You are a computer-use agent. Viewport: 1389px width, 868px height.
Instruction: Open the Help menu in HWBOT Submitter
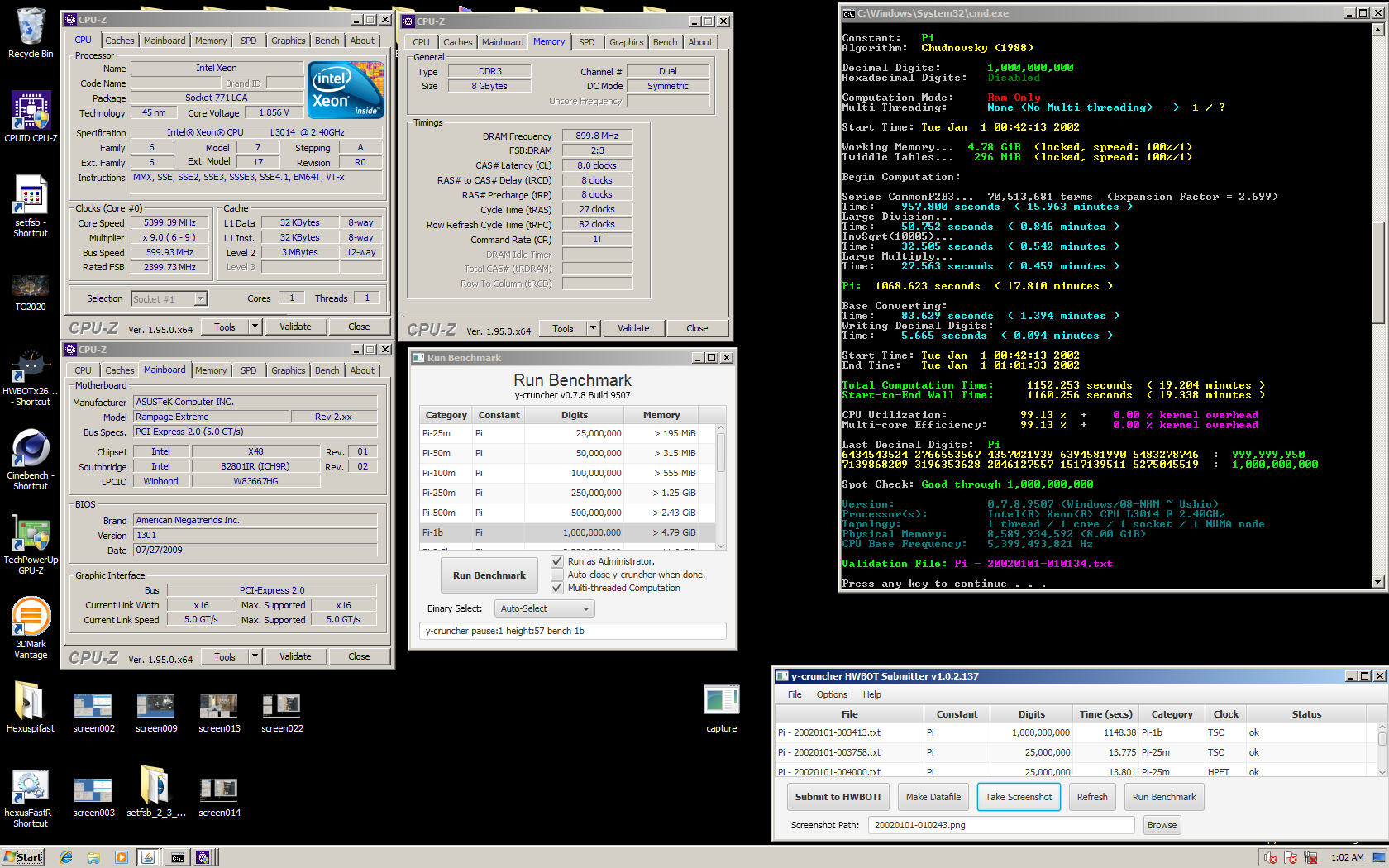872,694
